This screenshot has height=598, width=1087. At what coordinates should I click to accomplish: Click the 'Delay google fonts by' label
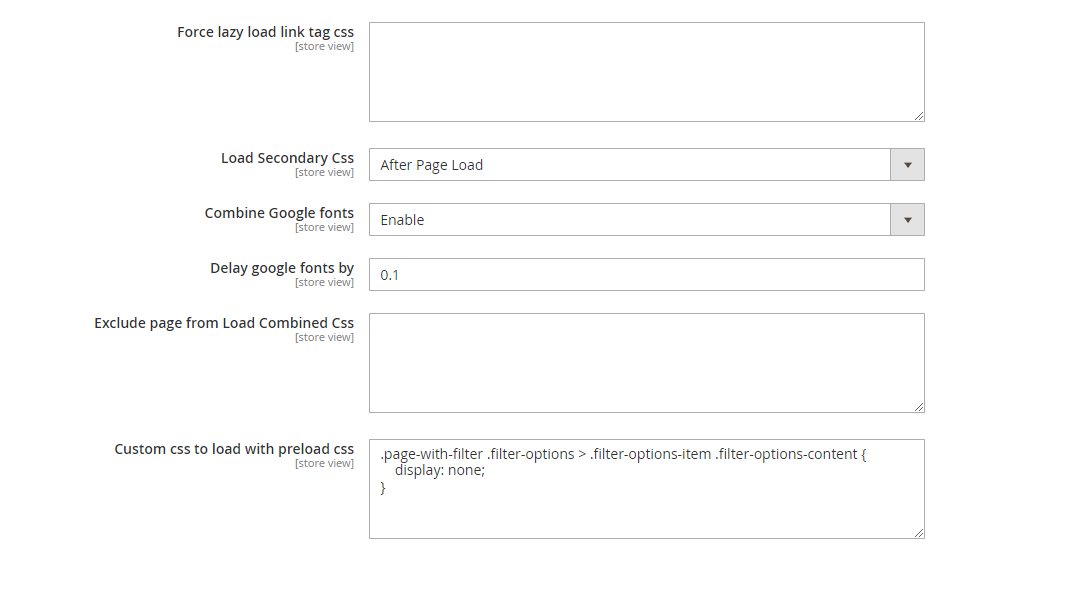(x=282, y=268)
